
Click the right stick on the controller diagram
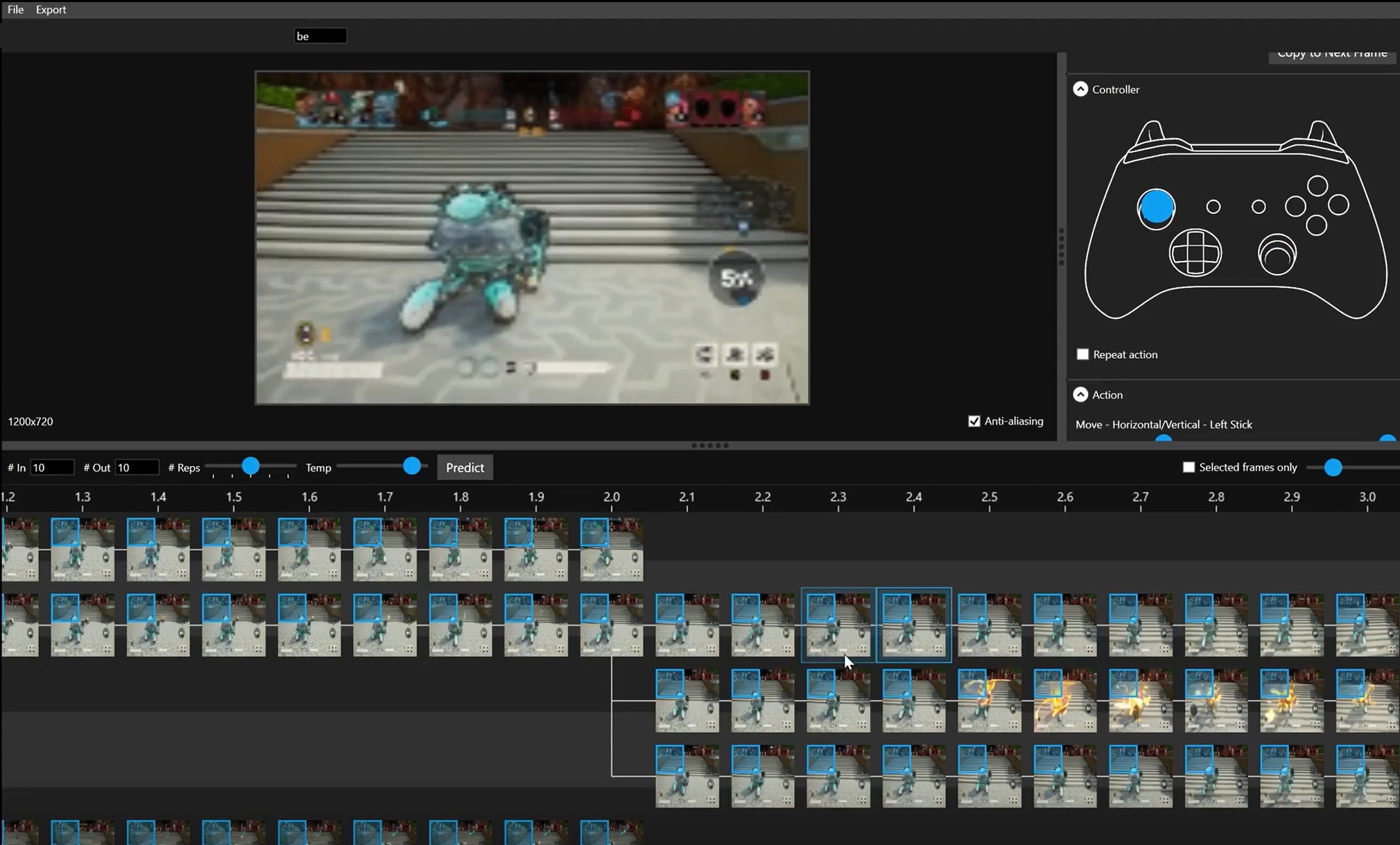(1277, 255)
